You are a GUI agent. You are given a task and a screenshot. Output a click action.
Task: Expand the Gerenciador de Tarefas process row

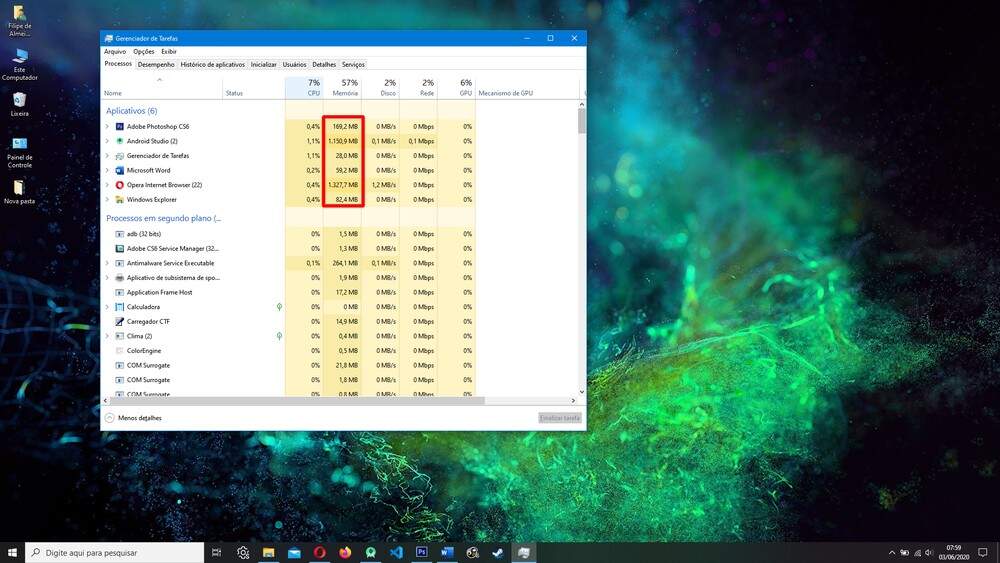pos(107,156)
